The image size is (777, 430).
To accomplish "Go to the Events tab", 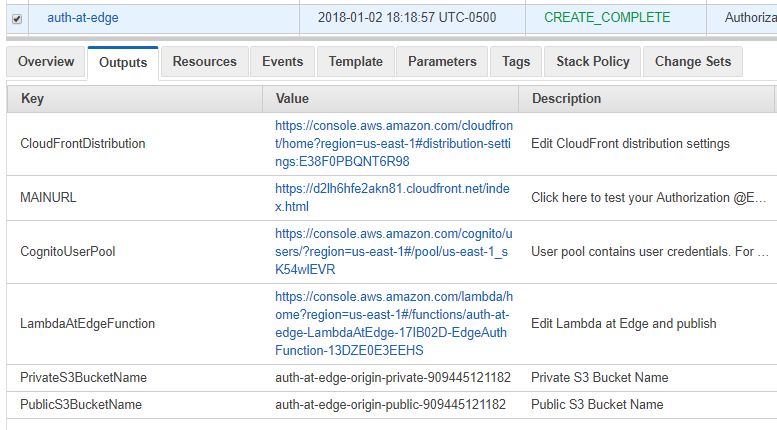I will click(282, 61).
